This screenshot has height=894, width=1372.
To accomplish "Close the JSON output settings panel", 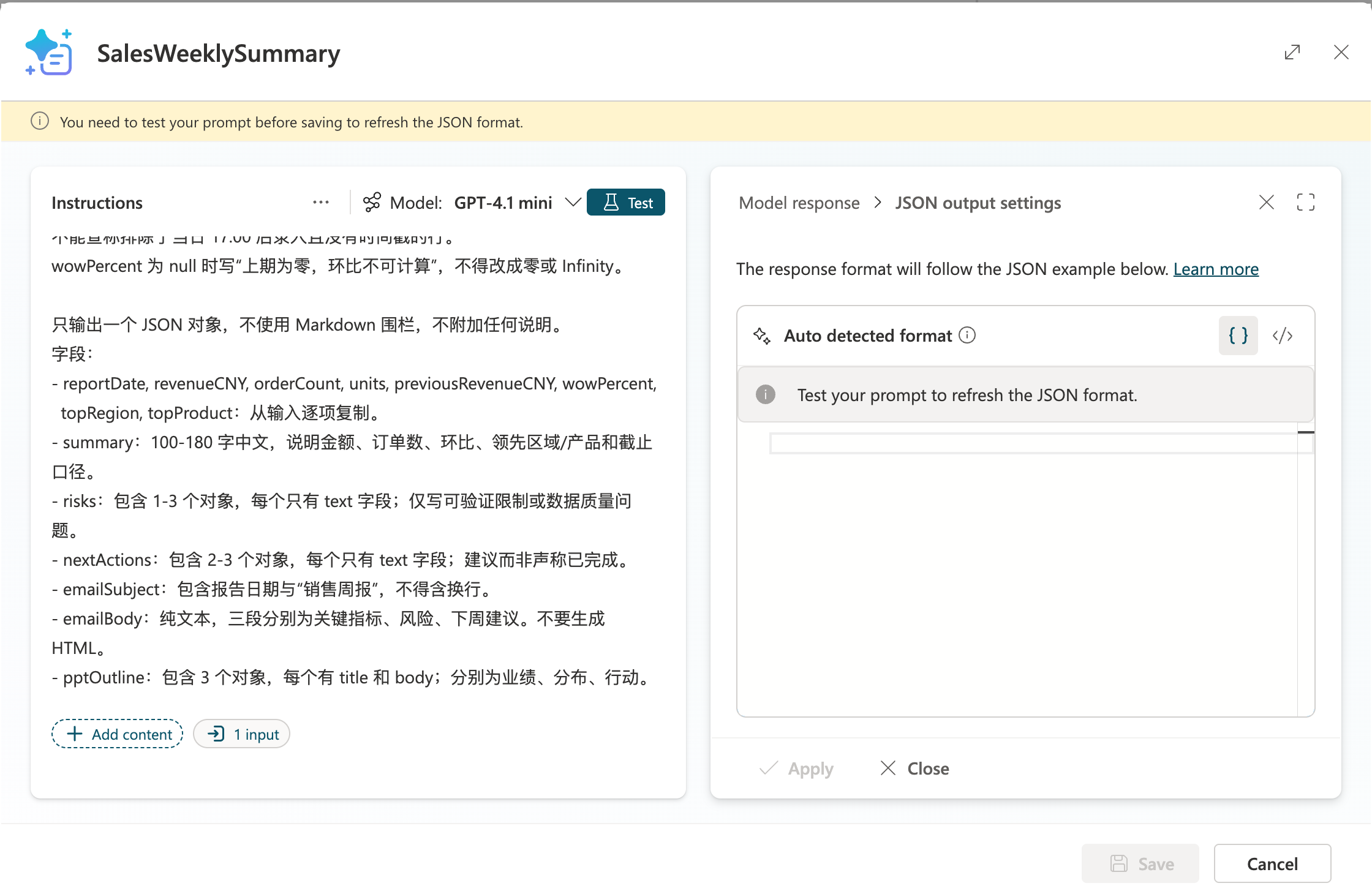I will click(x=1266, y=202).
